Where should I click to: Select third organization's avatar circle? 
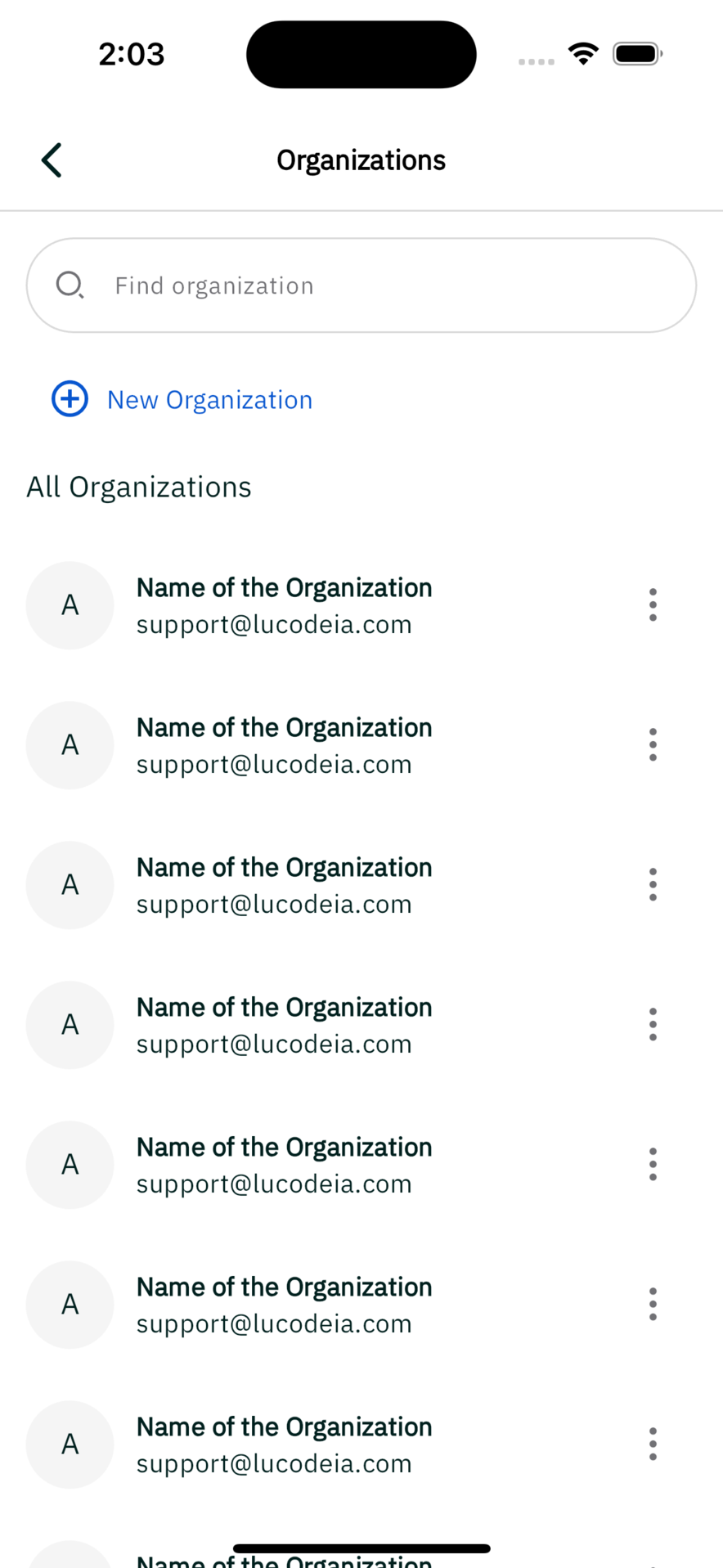pyautogui.click(x=70, y=885)
